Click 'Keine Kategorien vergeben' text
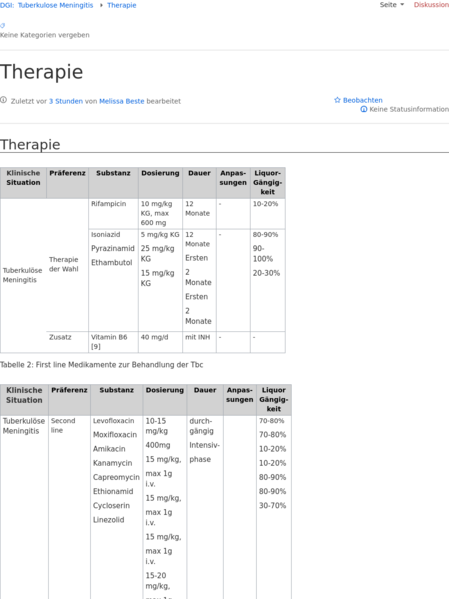Screen dimensions: 449x599 45,35
